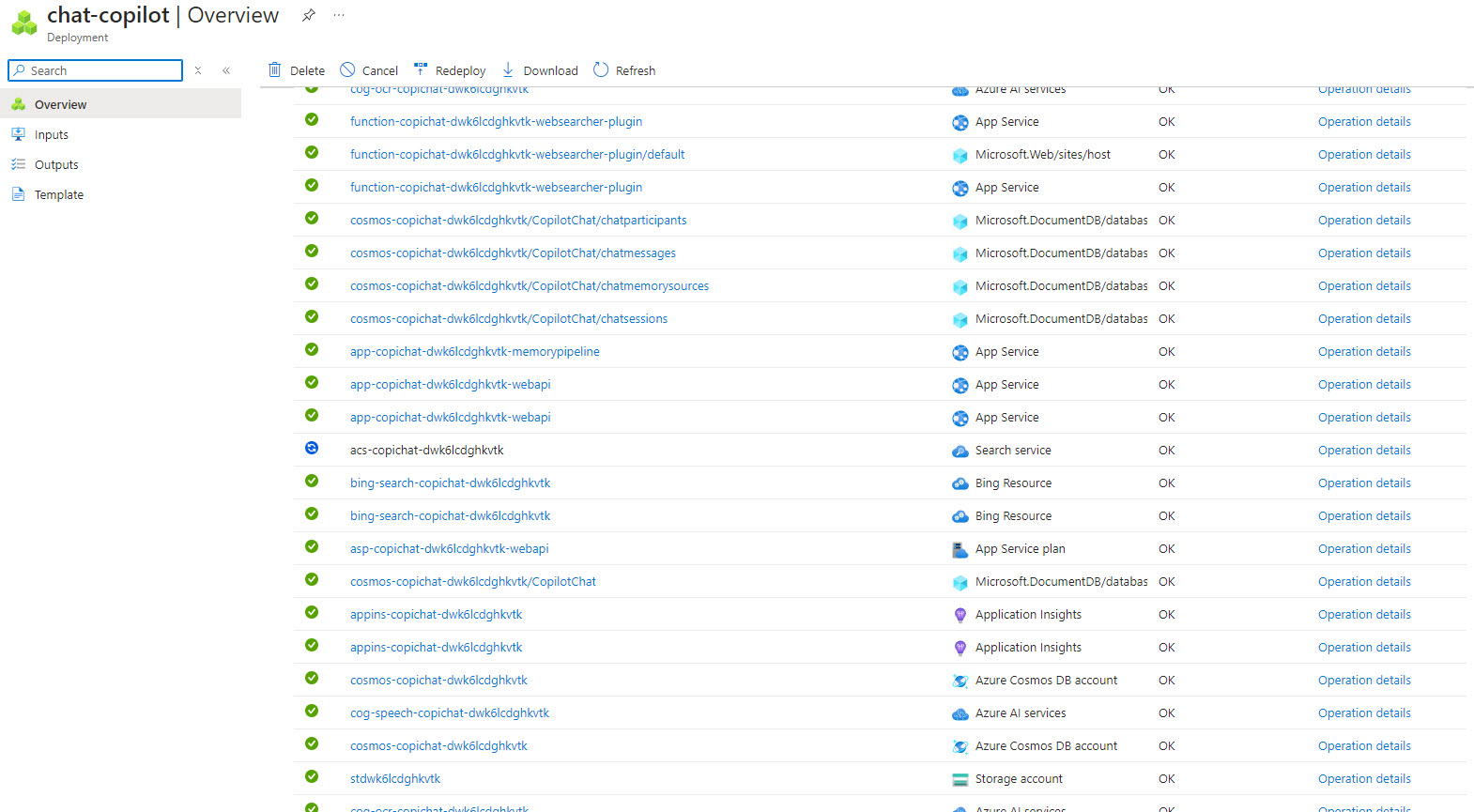Image resolution: width=1474 pixels, height=812 pixels.
Task: Open asp-copichat webapi App Service plan
Action: [450, 549]
